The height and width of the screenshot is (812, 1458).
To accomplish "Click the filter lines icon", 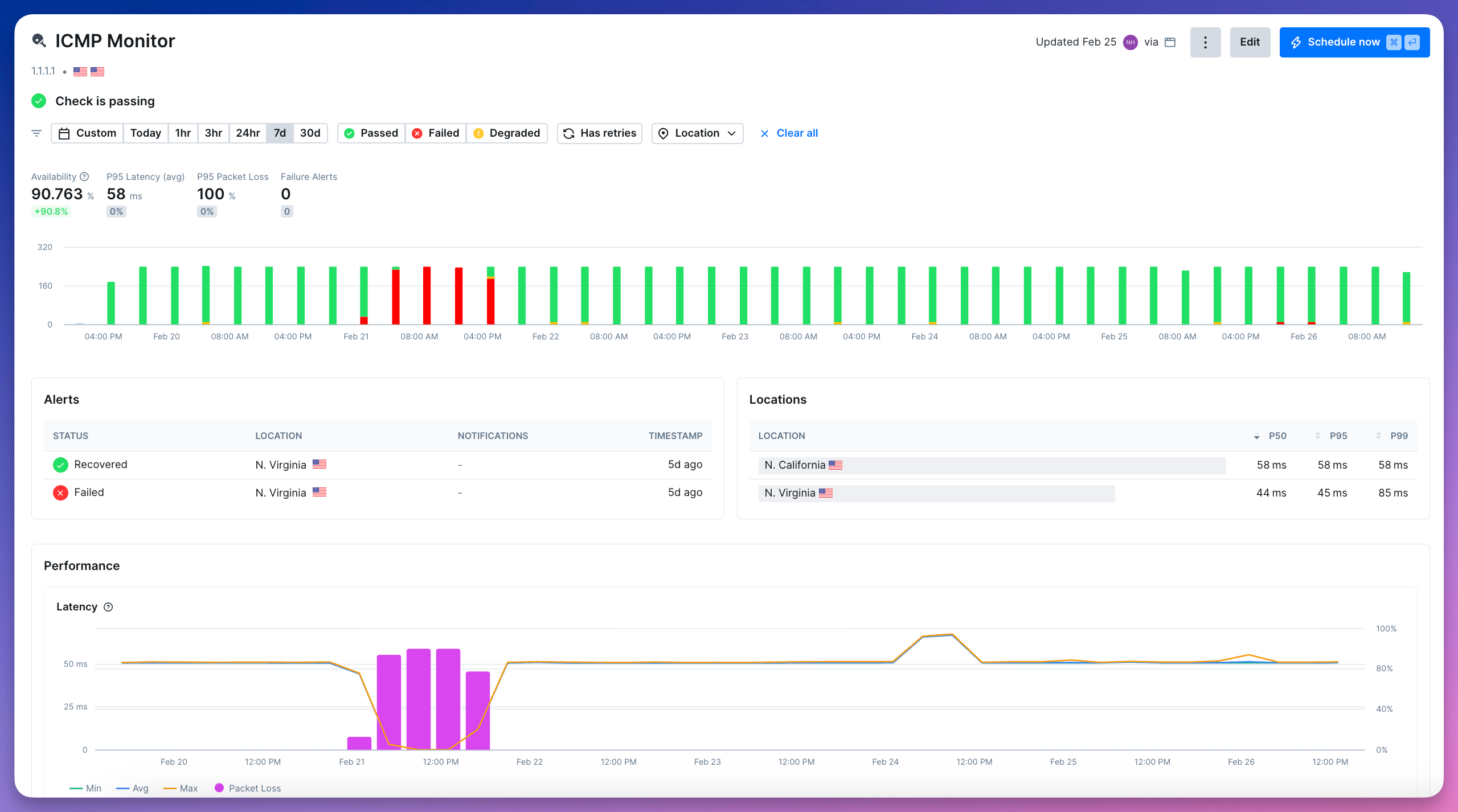I will pyautogui.click(x=36, y=133).
